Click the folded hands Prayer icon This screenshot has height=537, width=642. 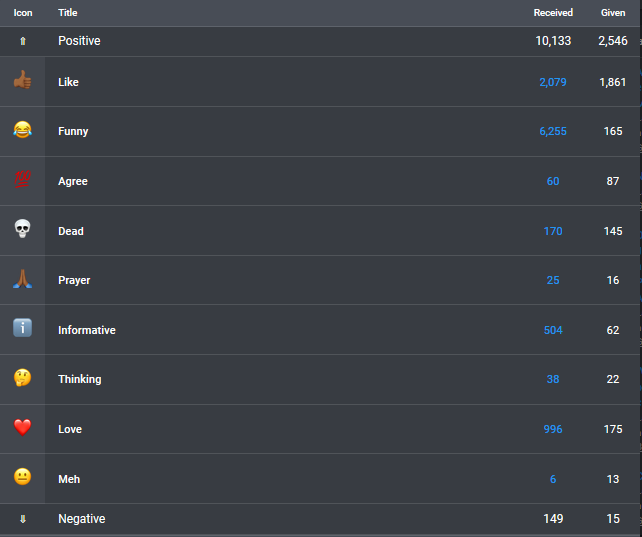23,279
